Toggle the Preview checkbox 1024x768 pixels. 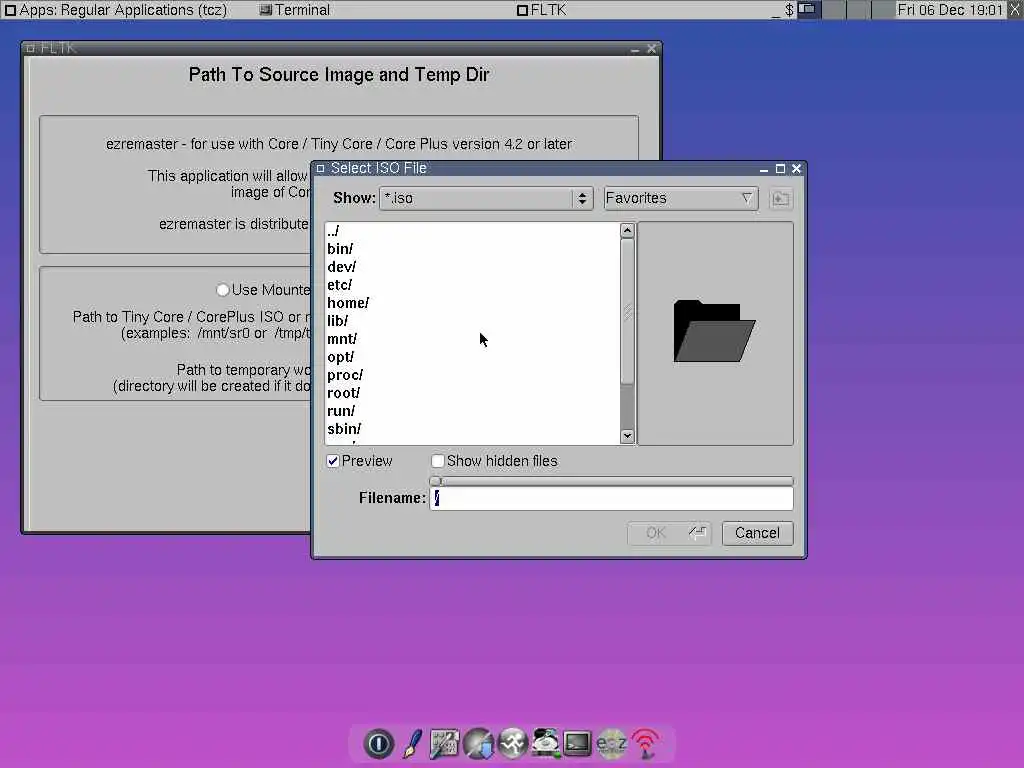point(333,461)
